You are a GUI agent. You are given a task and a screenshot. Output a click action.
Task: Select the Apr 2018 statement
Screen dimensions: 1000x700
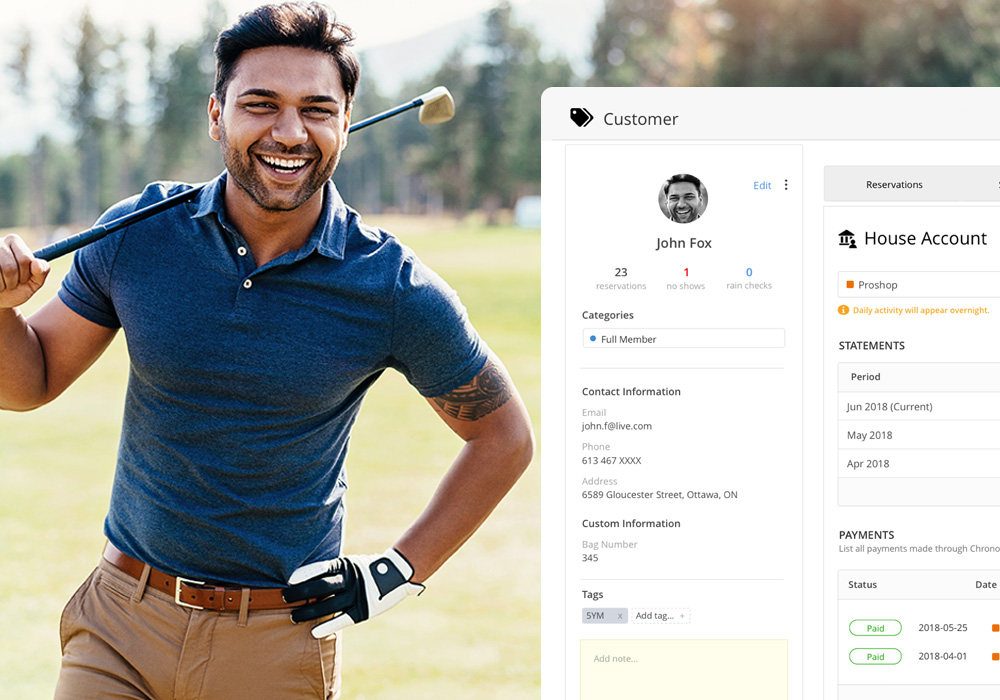point(918,463)
